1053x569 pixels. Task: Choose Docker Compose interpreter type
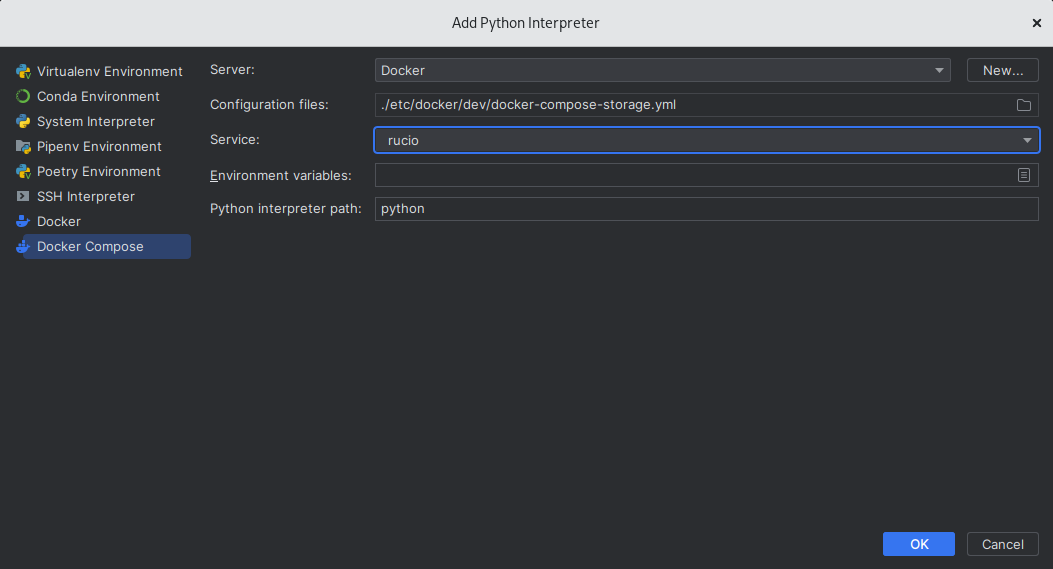tap(103, 247)
